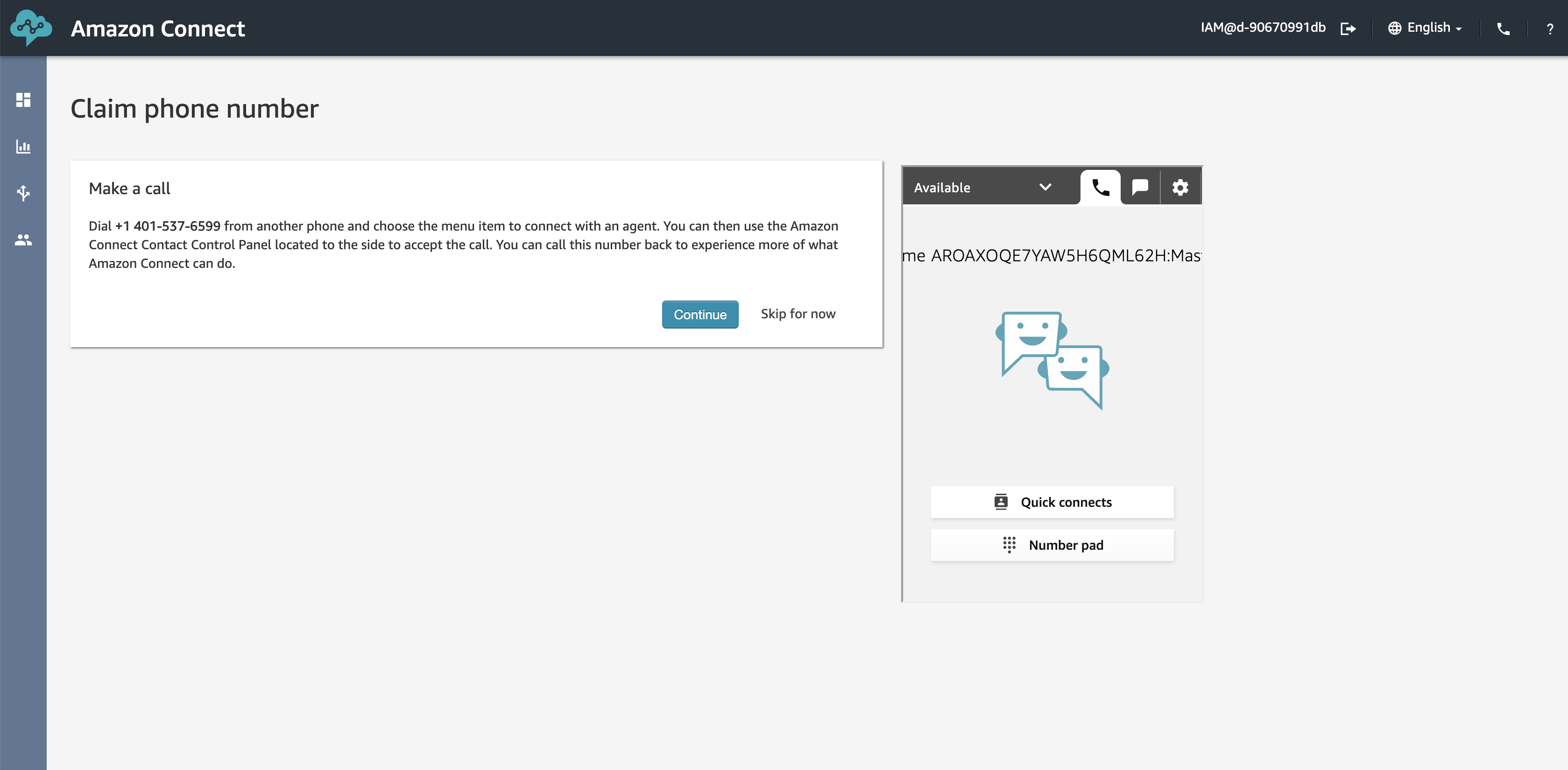The width and height of the screenshot is (1568, 770).
Task: Open the Number pad button
Action: coord(1052,545)
